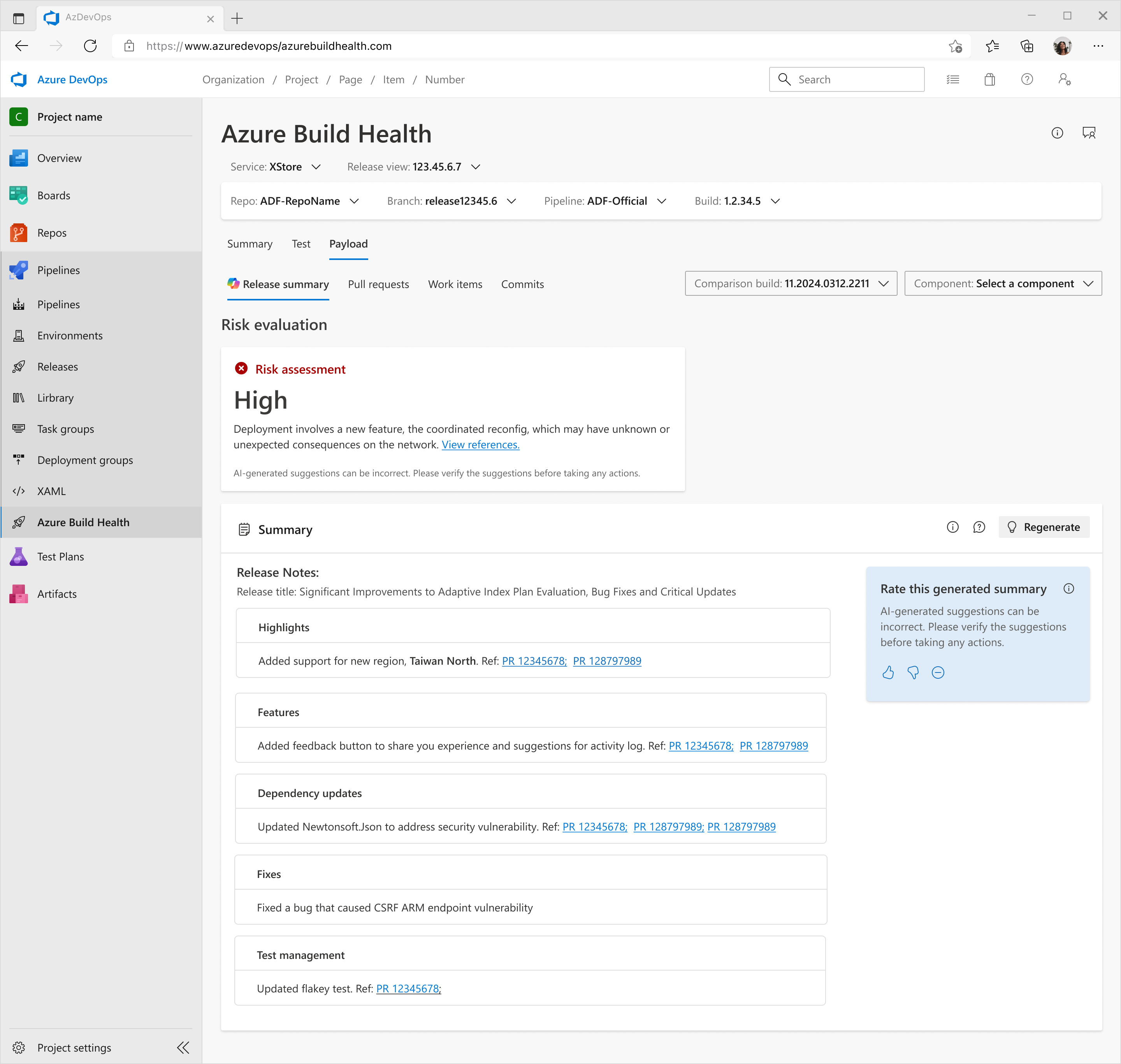Click the Summary section info icon

tap(953, 527)
